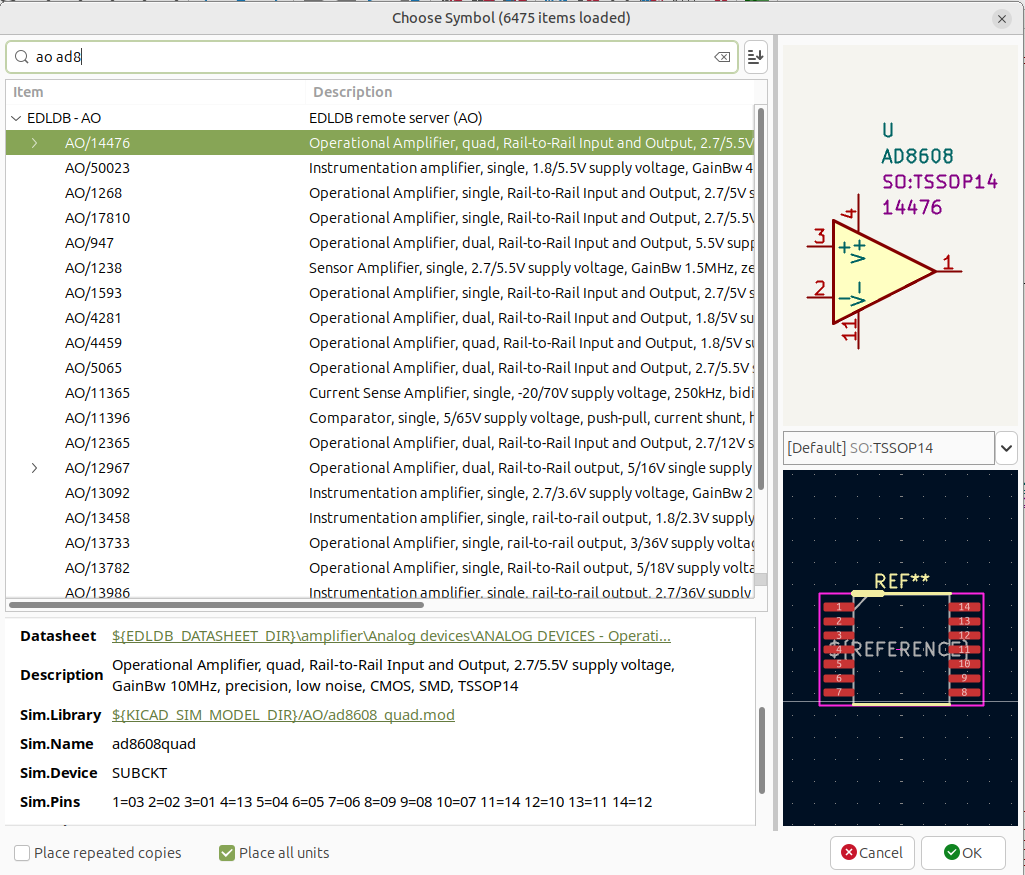The height and width of the screenshot is (875, 1025).
Task: Click the search magnifier icon
Action: click(x=22, y=57)
